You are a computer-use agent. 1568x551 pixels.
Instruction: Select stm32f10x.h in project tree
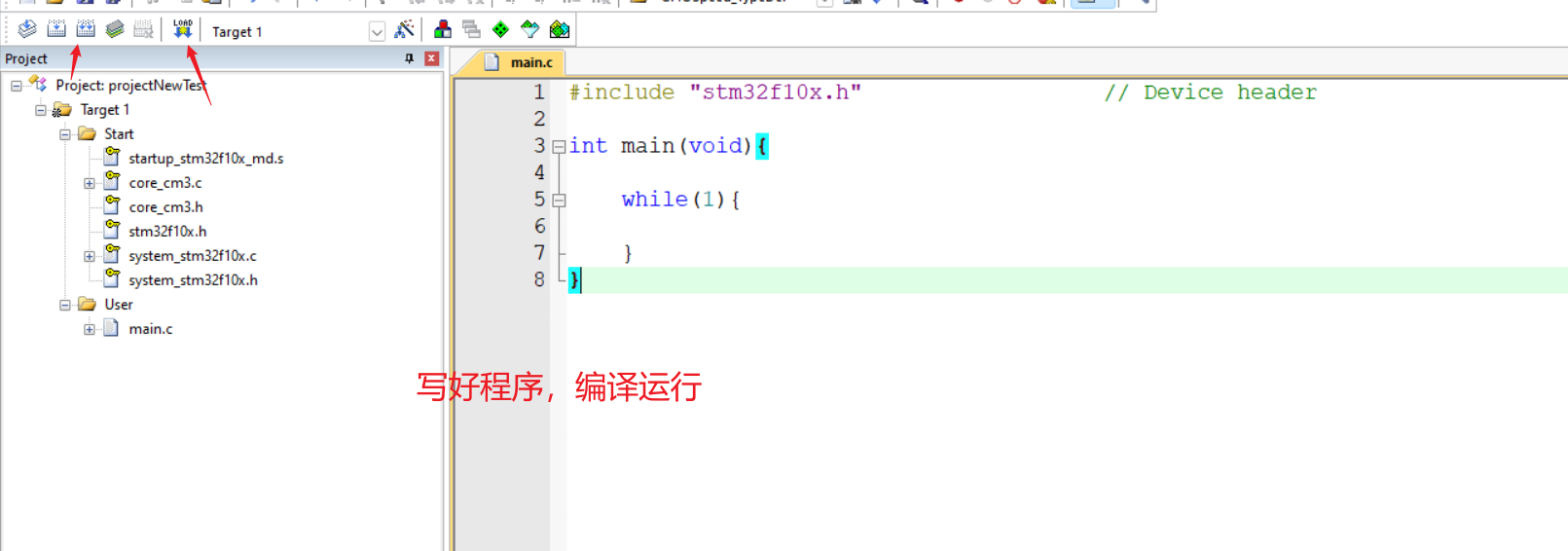pyautogui.click(x=167, y=232)
